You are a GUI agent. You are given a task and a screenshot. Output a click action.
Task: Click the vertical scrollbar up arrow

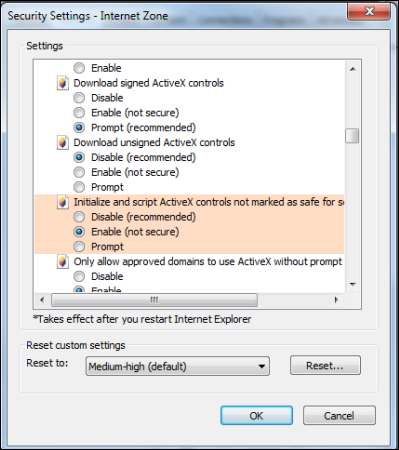pyautogui.click(x=353, y=69)
